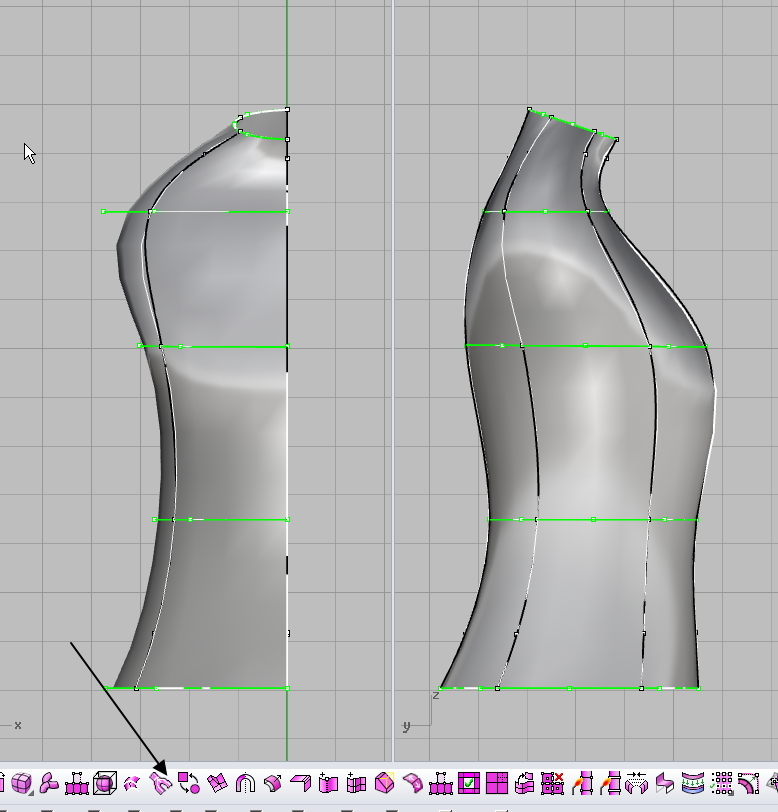The width and height of the screenshot is (778, 812).
Task: Select bottom-right base control point in right viewport
Action: (x=699, y=688)
